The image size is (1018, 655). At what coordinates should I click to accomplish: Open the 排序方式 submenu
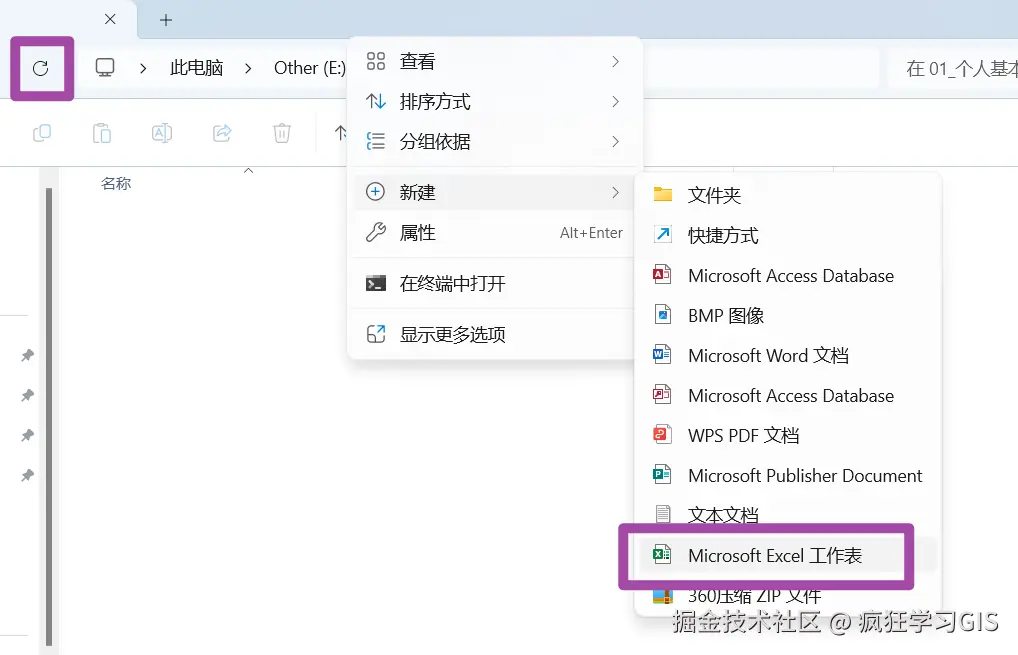[x=494, y=101]
